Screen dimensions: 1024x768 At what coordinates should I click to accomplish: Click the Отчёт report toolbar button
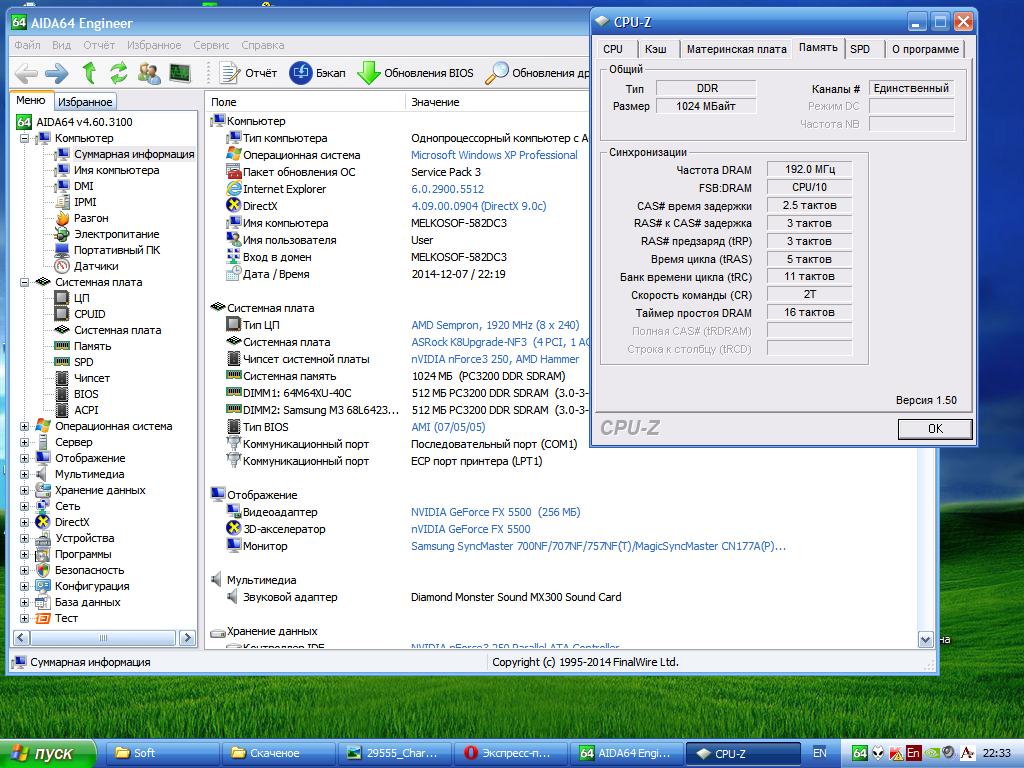click(x=248, y=72)
